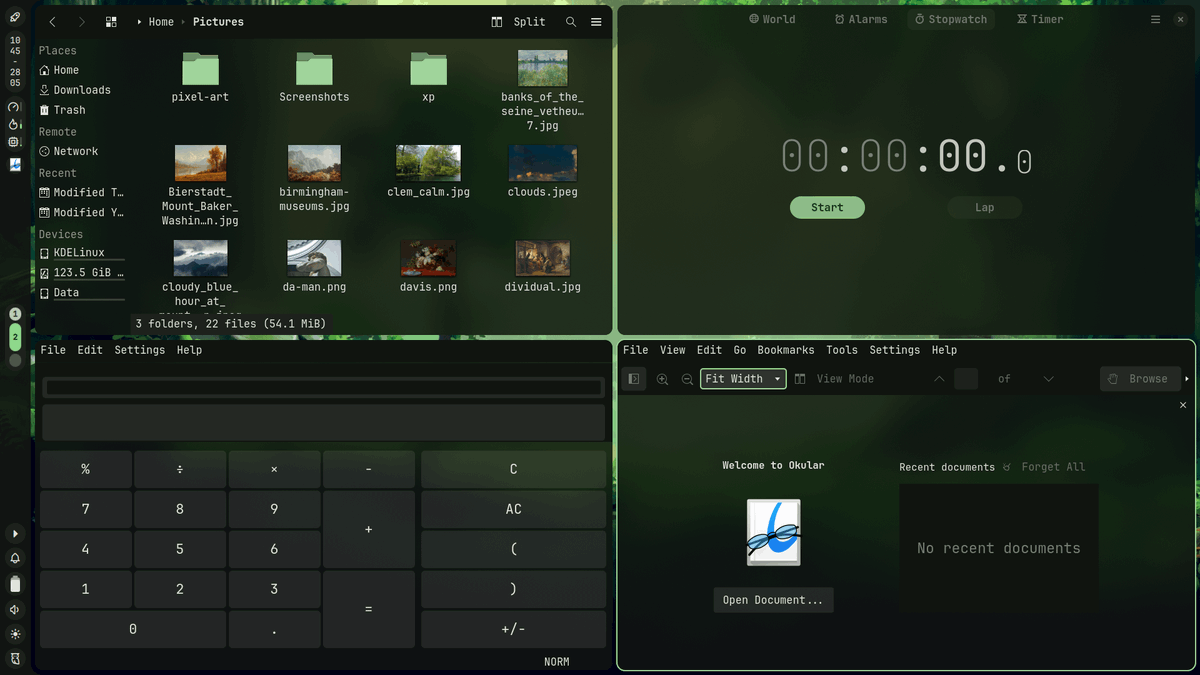Open the View Mode dropdown in Okular
Screen dimensions: 1200x675
click(x=834, y=379)
